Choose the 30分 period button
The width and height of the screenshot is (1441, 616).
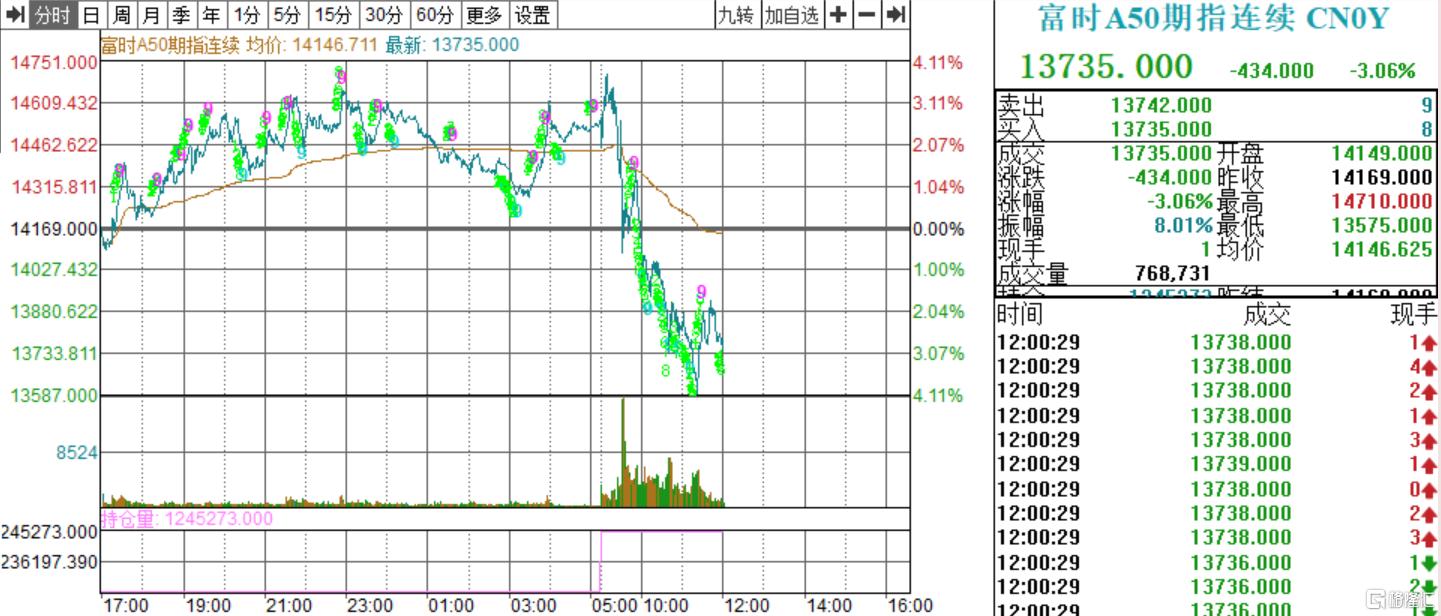(384, 15)
